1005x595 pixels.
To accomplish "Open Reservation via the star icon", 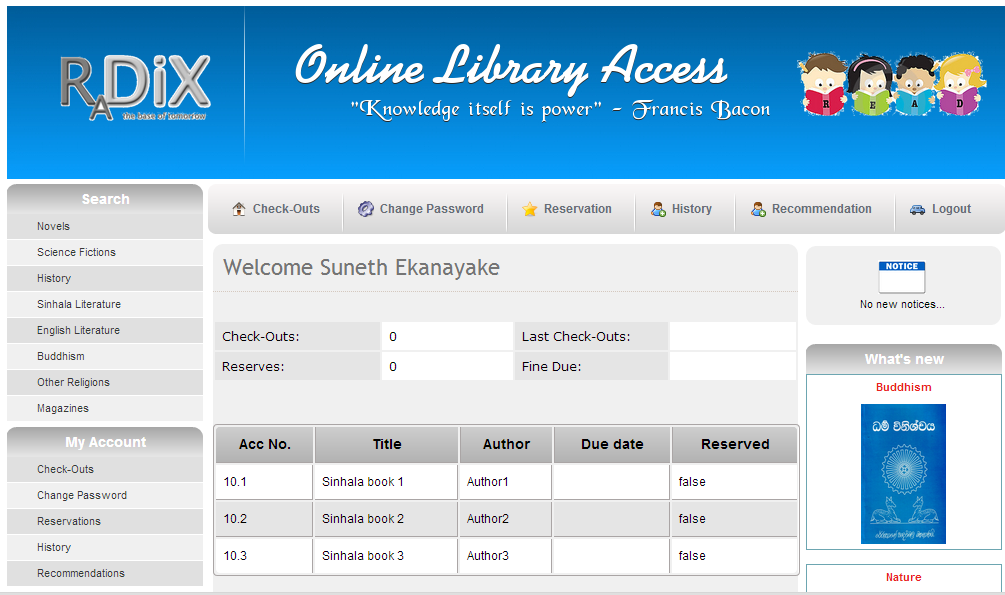I will tap(529, 209).
